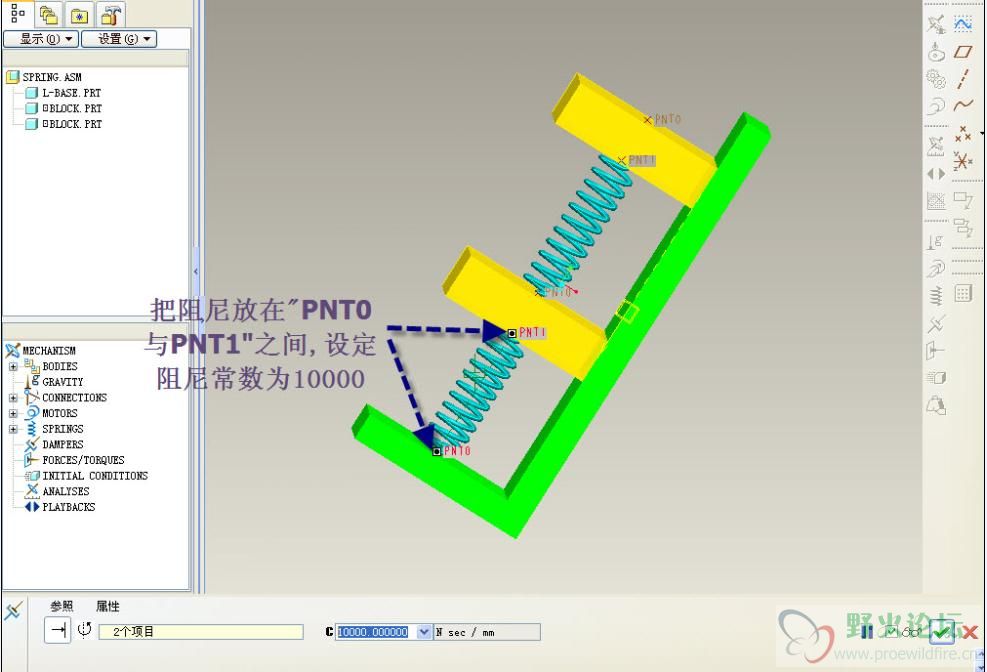
Task: Open the Favorites folder navigator tab
Action: tap(79, 14)
